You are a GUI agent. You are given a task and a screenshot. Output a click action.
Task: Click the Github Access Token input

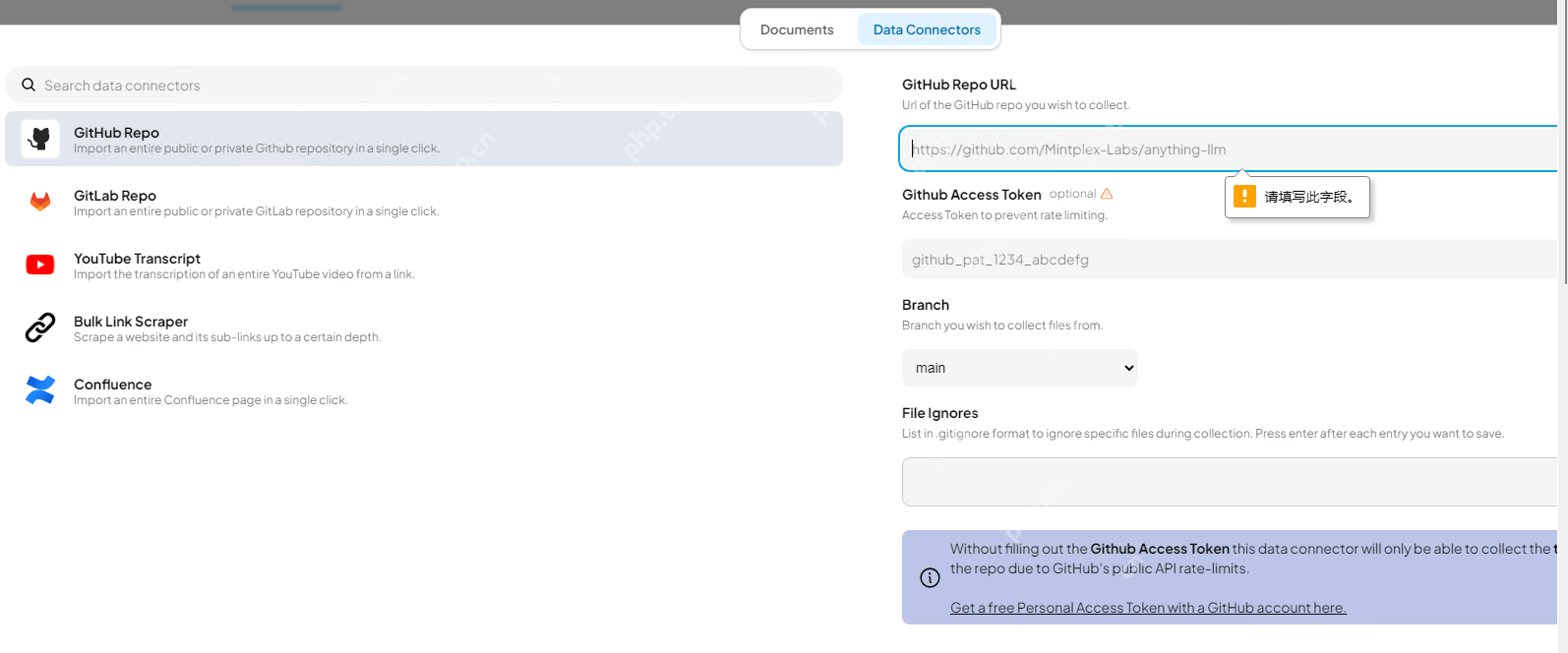click(1230, 260)
